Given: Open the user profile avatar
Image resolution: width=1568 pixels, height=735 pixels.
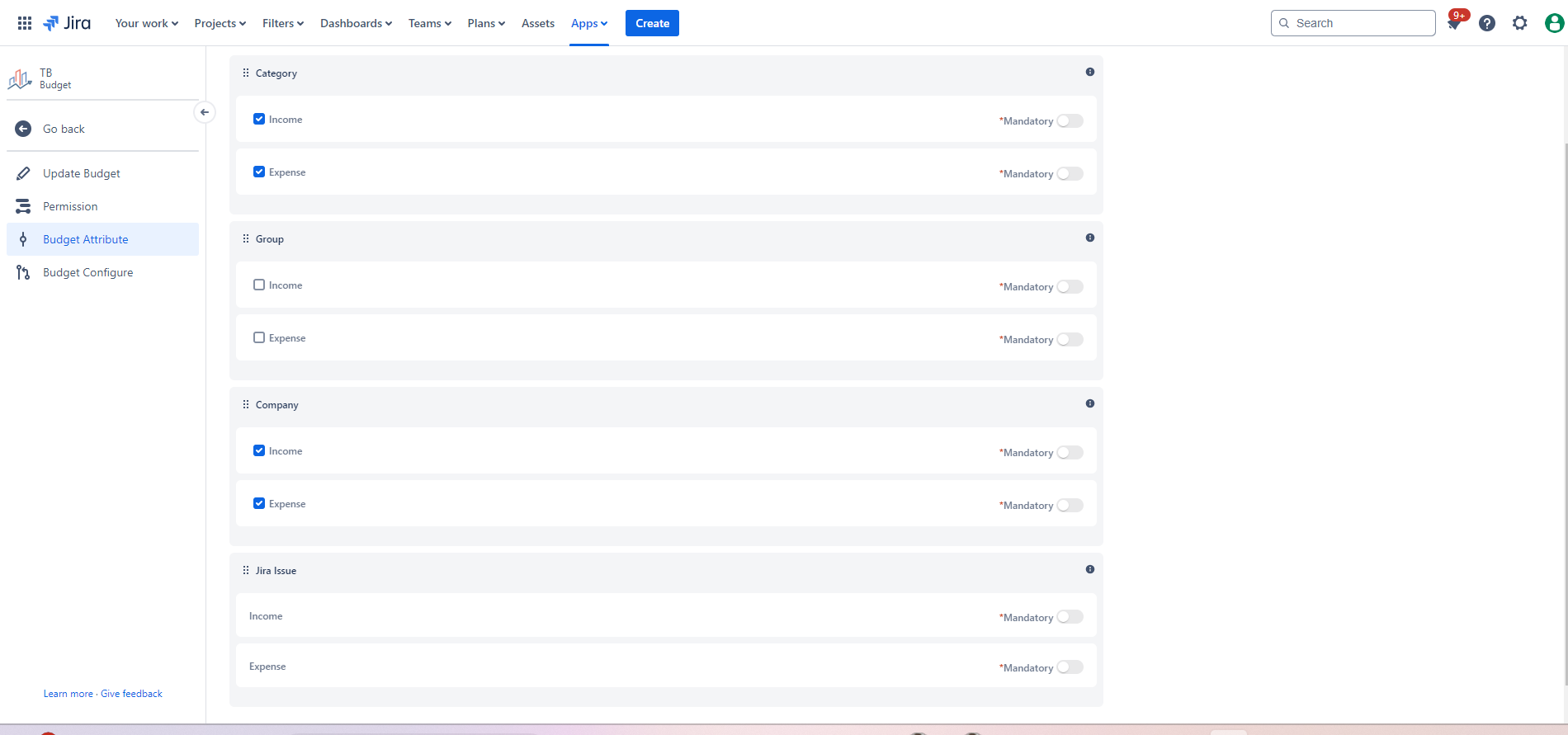Looking at the screenshot, I should 1554,23.
